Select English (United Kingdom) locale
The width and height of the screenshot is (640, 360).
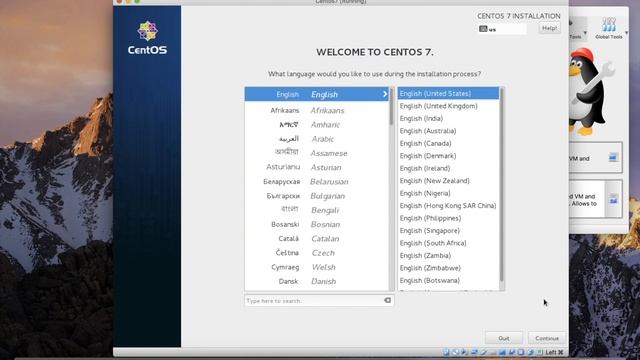tap(449, 106)
